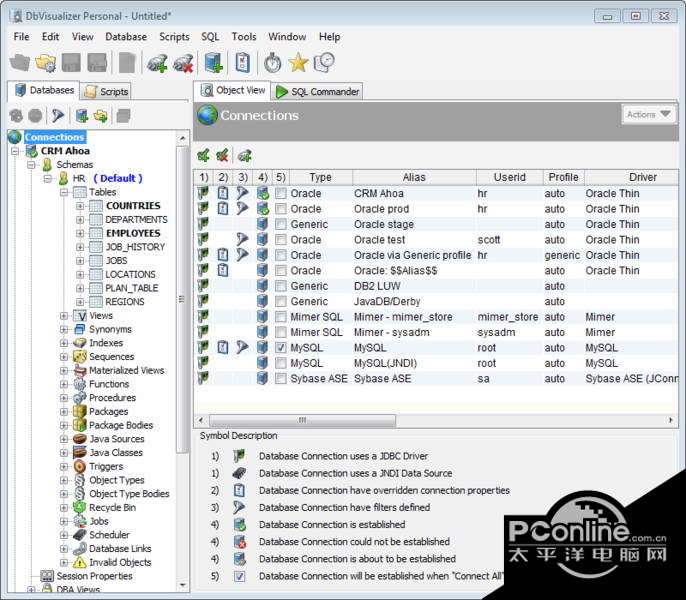The image size is (686, 600).
Task: Click create database connection icon in main toolbar
Action: click(x=213, y=63)
